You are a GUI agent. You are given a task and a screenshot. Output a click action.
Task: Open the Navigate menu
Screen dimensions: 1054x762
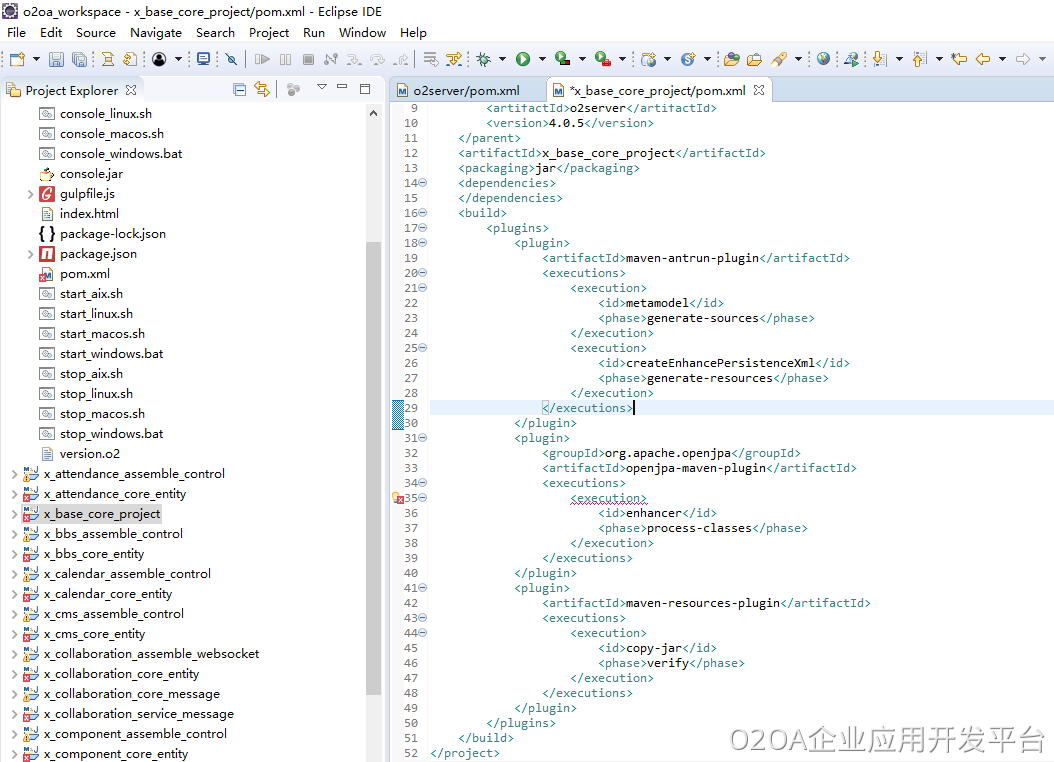(155, 32)
